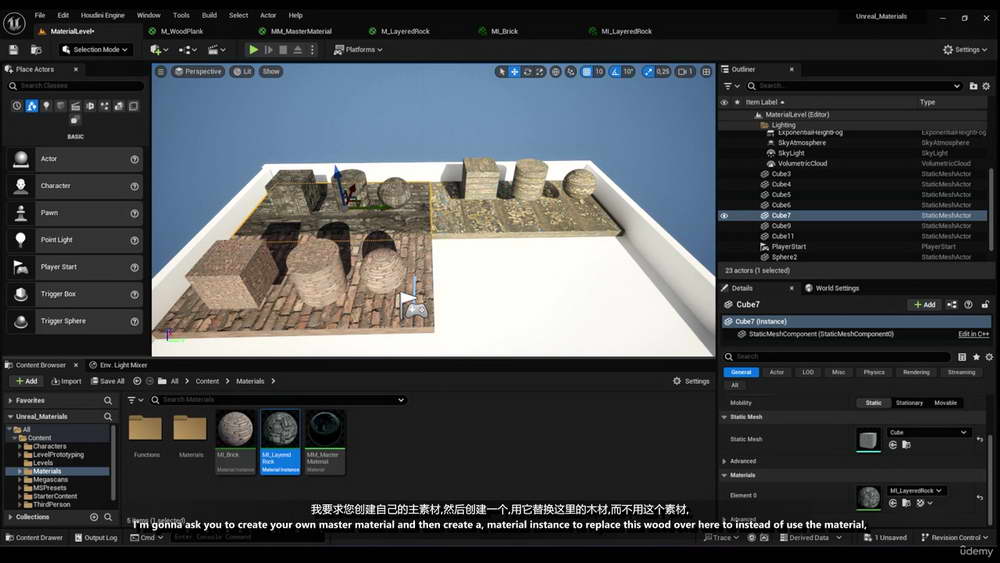Click the Details property matrix grid icon
The width and height of the screenshot is (1000, 563).
962,357
